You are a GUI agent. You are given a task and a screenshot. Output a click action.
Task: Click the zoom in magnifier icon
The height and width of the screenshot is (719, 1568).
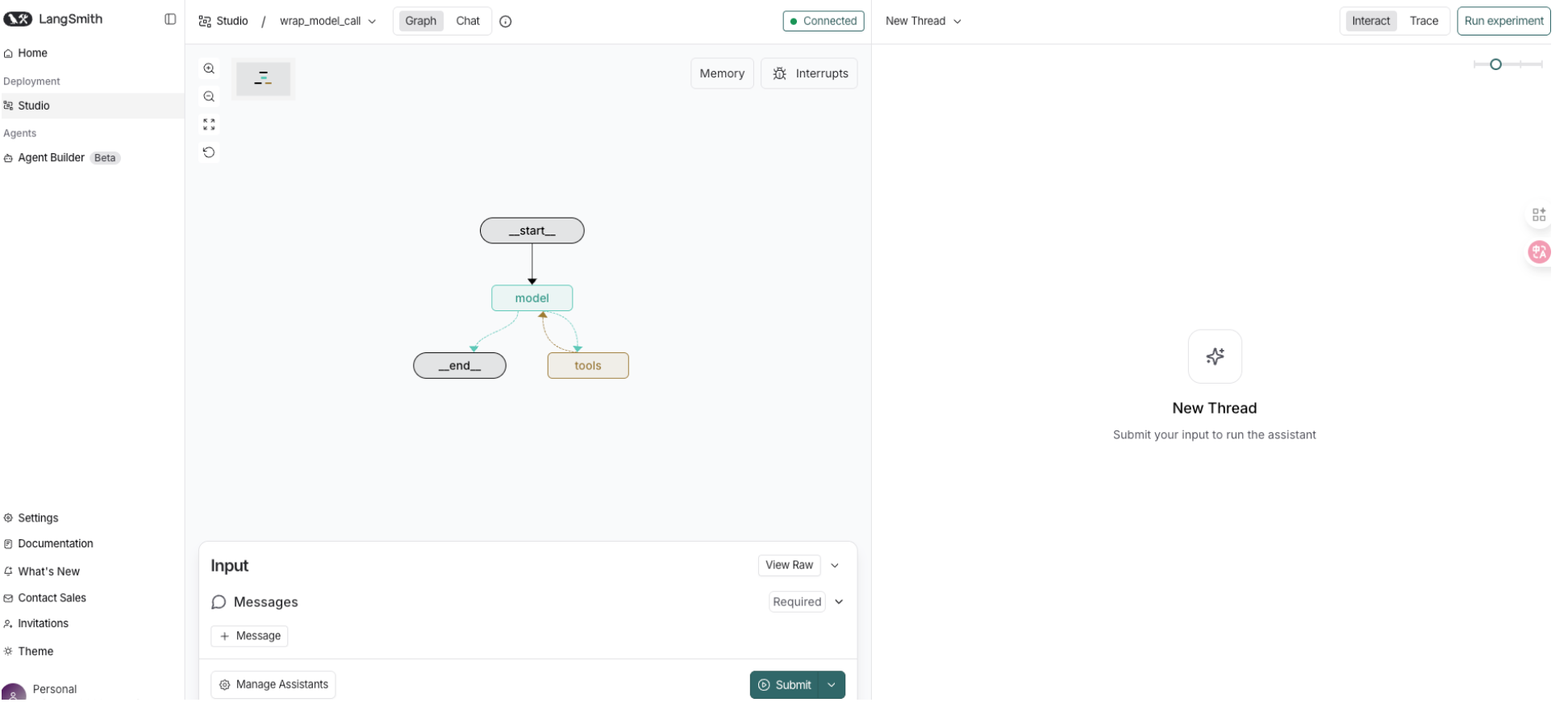click(209, 69)
